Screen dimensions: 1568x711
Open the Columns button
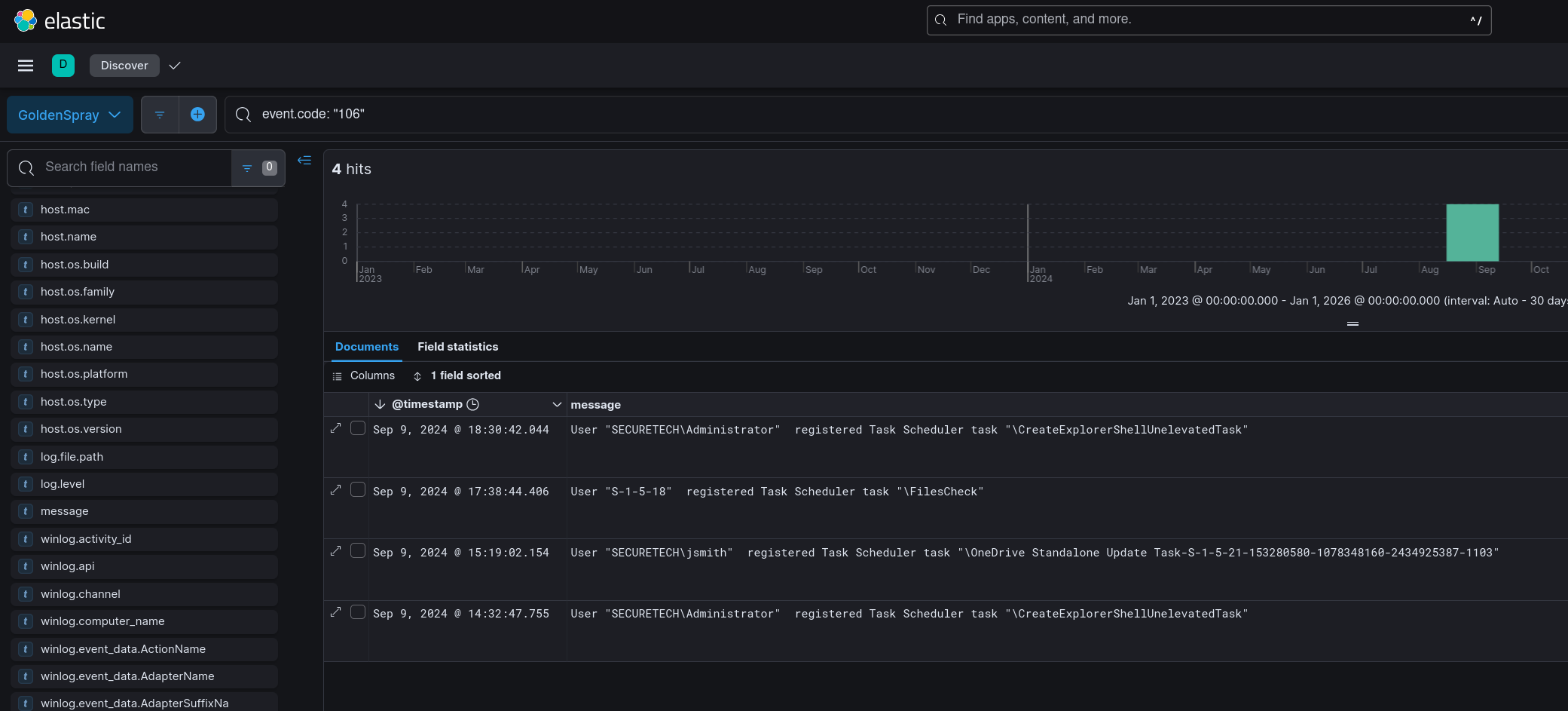(364, 375)
